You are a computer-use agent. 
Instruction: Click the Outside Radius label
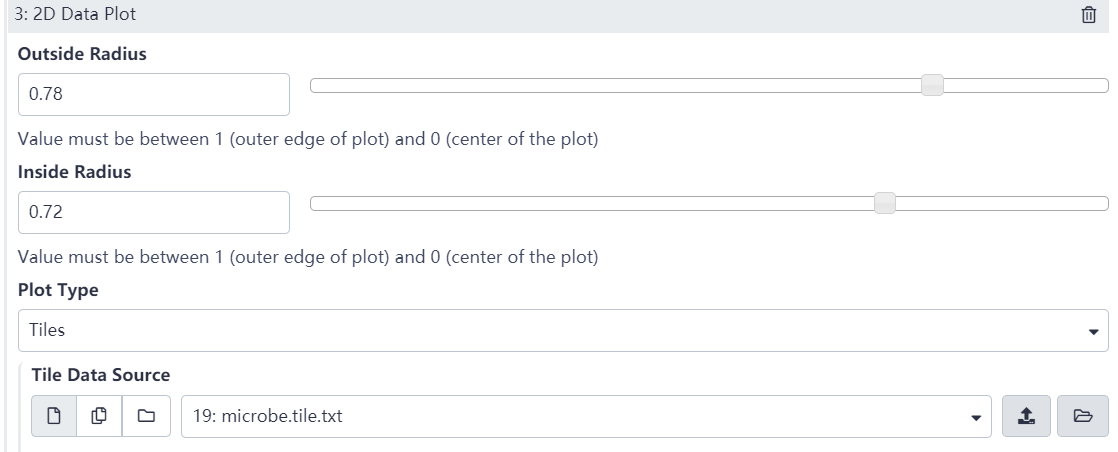point(82,55)
